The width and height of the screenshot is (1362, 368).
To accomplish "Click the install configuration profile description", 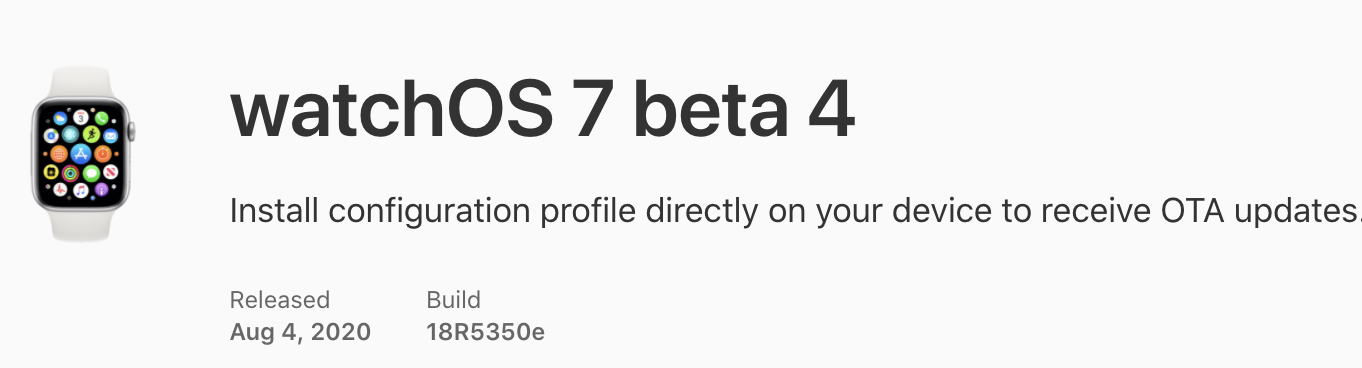I will (795, 212).
